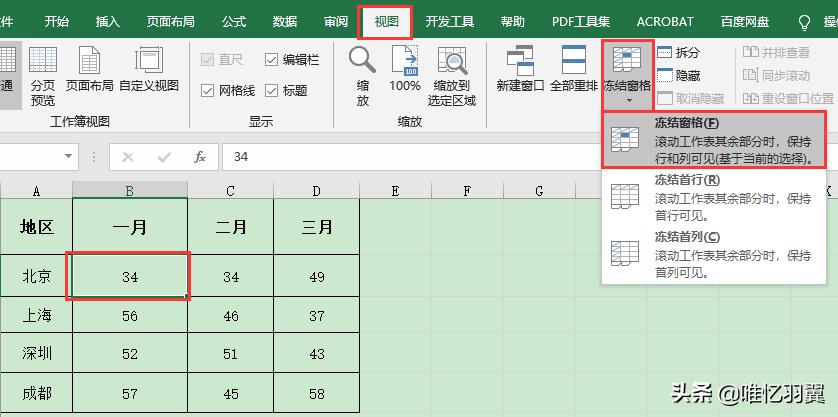This screenshot has width=838, height=417.
Task: Click the 隐藏 hide window button
Action: click(x=678, y=75)
